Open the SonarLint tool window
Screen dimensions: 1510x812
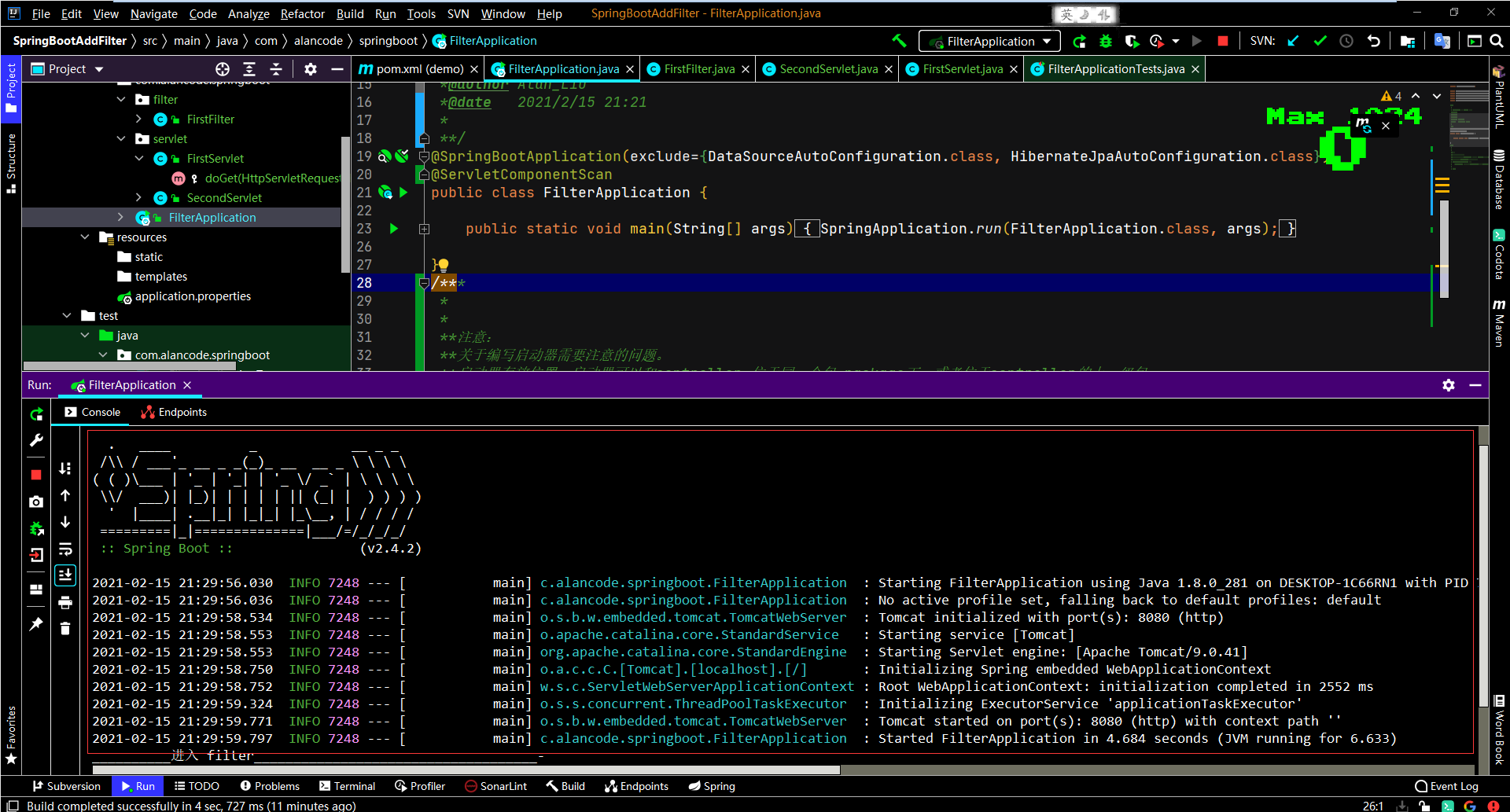[495, 786]
